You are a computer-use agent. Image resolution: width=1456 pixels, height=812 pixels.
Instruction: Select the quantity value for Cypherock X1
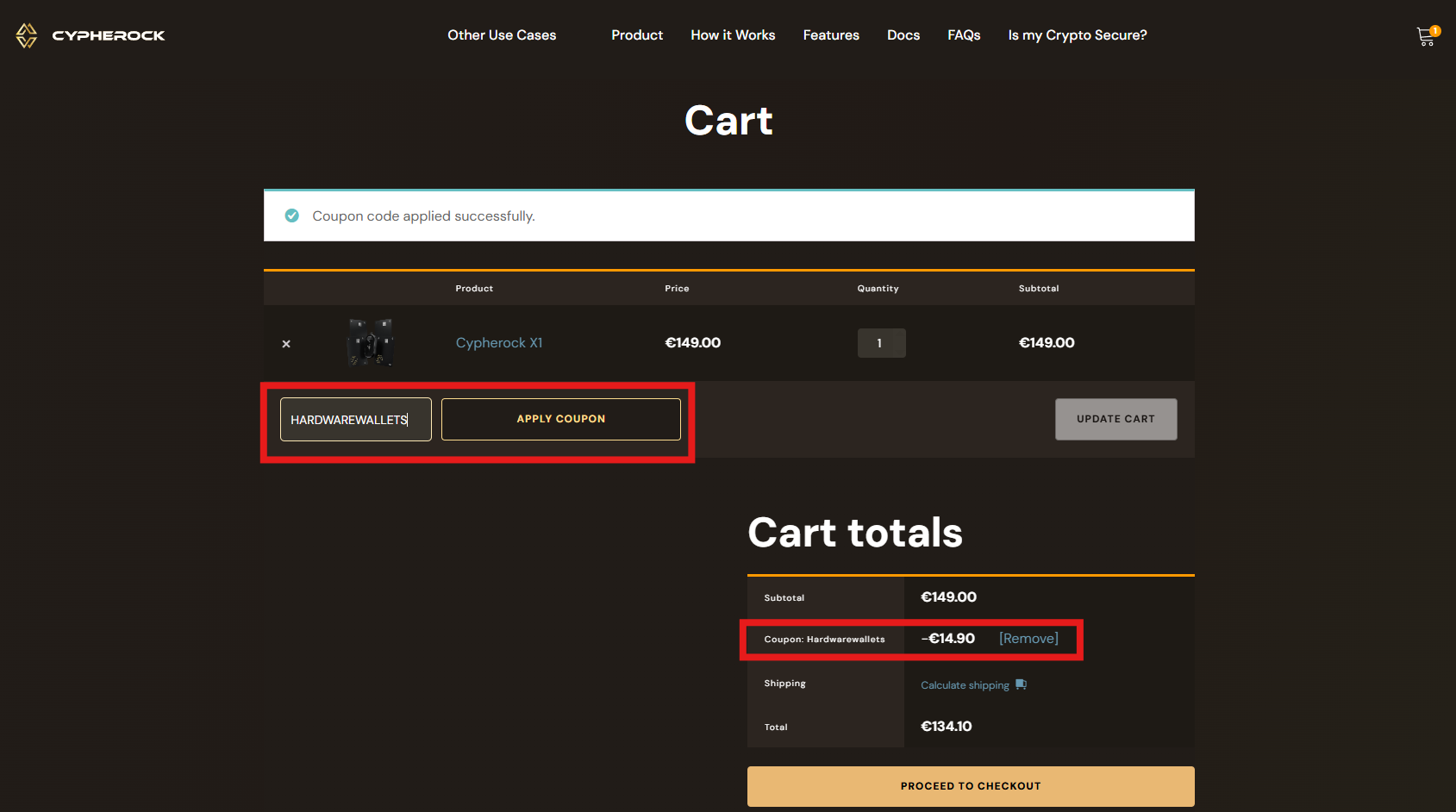[x=881, y=342]
